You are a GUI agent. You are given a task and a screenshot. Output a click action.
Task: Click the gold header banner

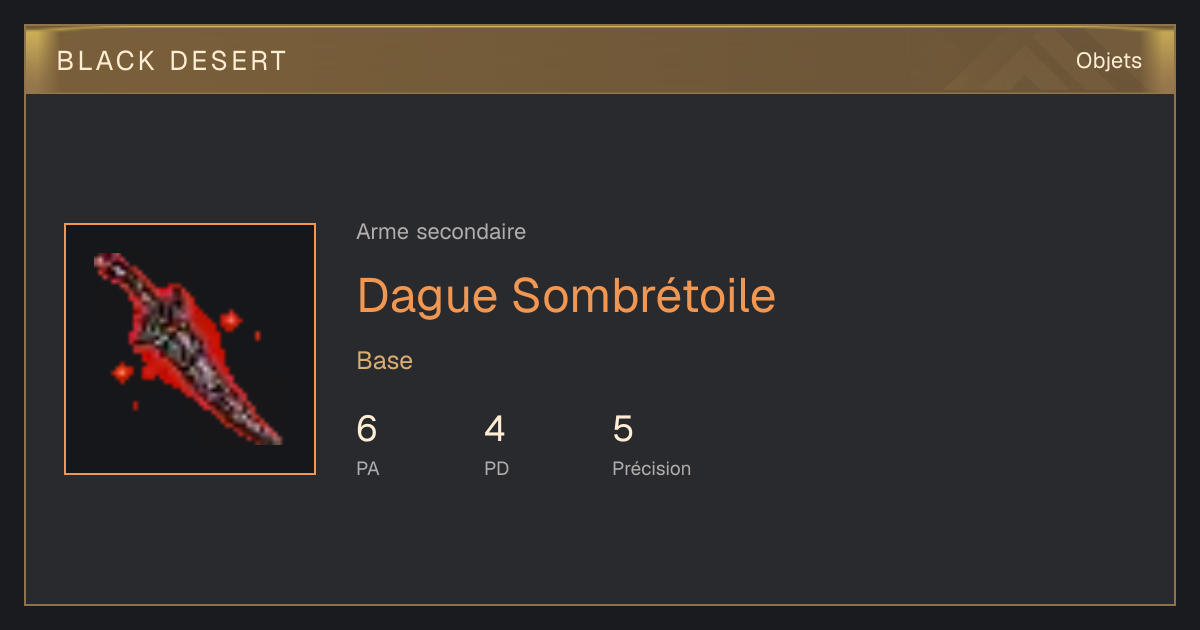click(x=600, y=60)
